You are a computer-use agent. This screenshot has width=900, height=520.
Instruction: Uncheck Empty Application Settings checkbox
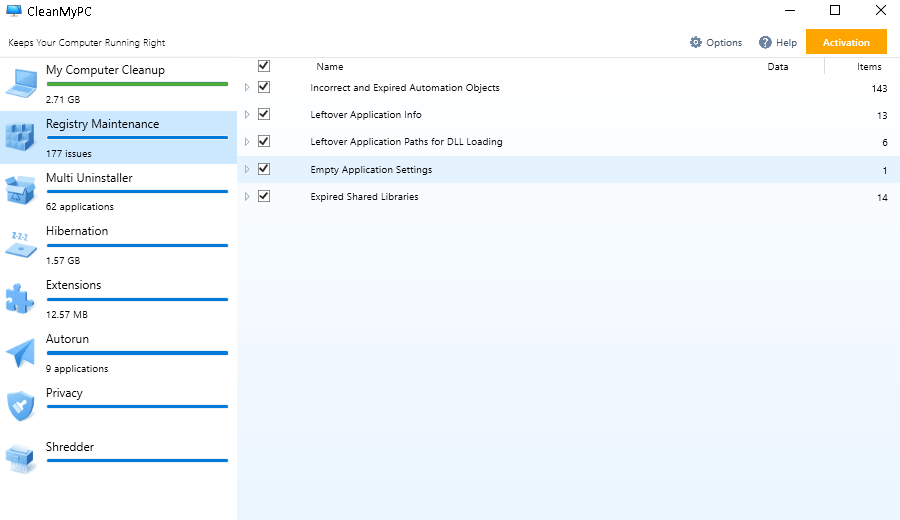tap(264, 169)
